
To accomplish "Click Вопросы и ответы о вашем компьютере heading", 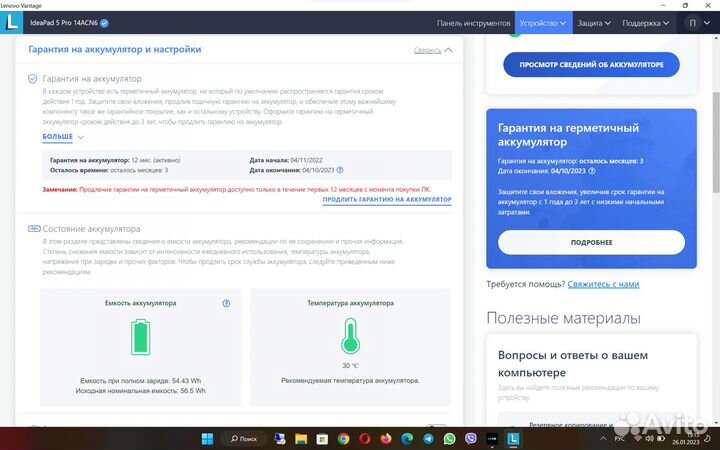I will coord(573,364).
